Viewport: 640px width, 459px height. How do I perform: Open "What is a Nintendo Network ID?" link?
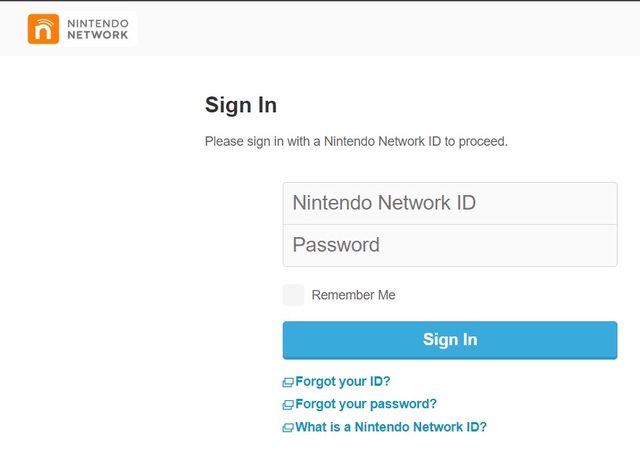[391, 427]
